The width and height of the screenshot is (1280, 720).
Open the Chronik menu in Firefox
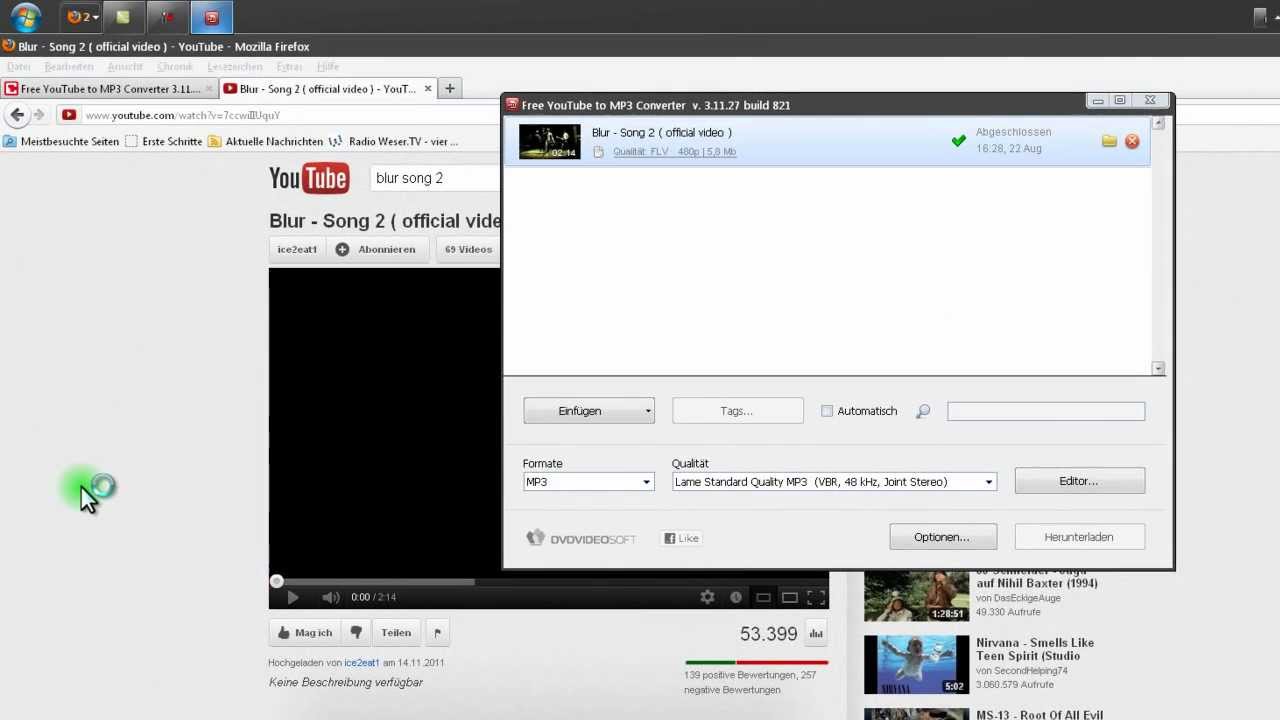pyautogui.click(x=175, y=67)
